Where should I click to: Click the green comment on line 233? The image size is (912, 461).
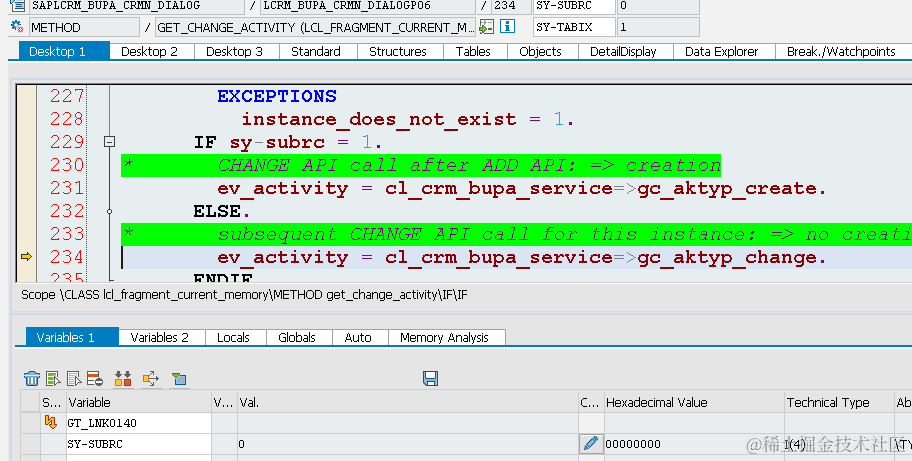click(x=516, y=234)
